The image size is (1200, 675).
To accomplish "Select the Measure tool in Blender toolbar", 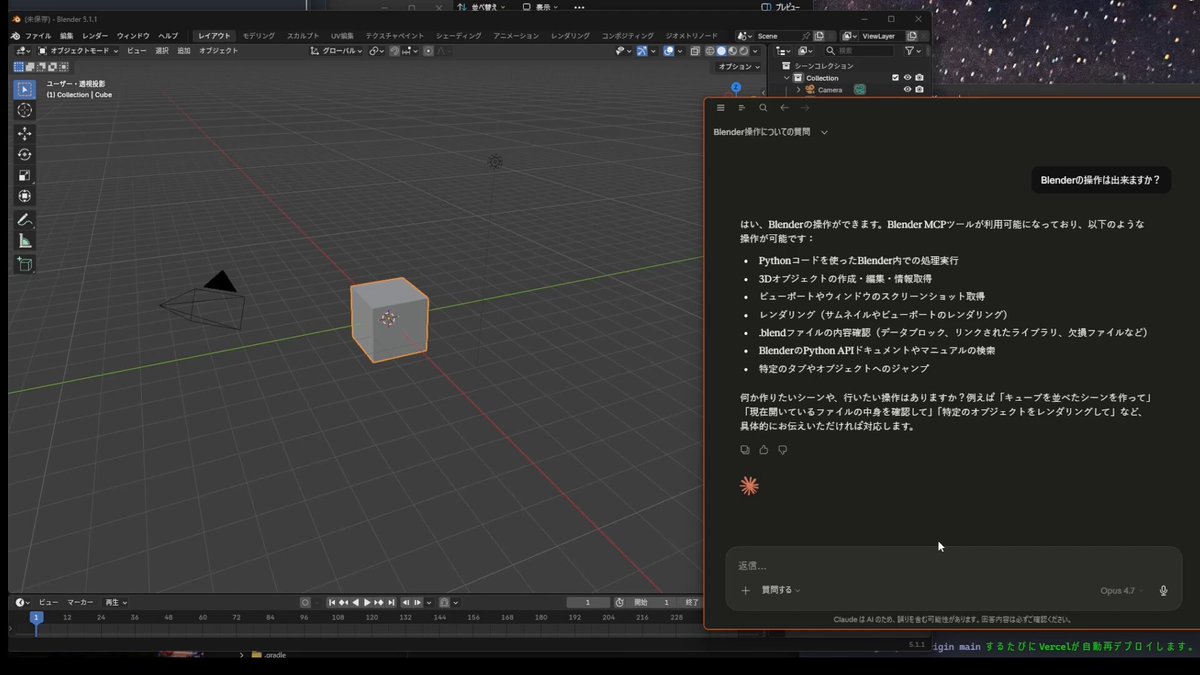I will [x=25, y=240].
